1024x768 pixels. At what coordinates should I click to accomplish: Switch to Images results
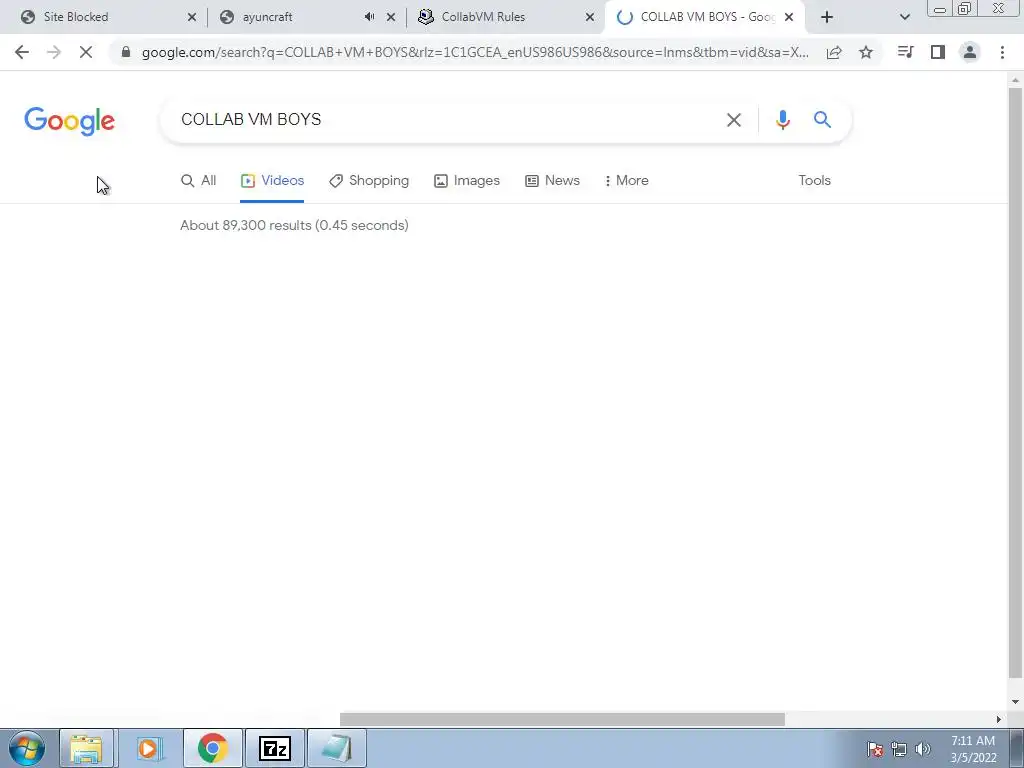coord(467,180)
